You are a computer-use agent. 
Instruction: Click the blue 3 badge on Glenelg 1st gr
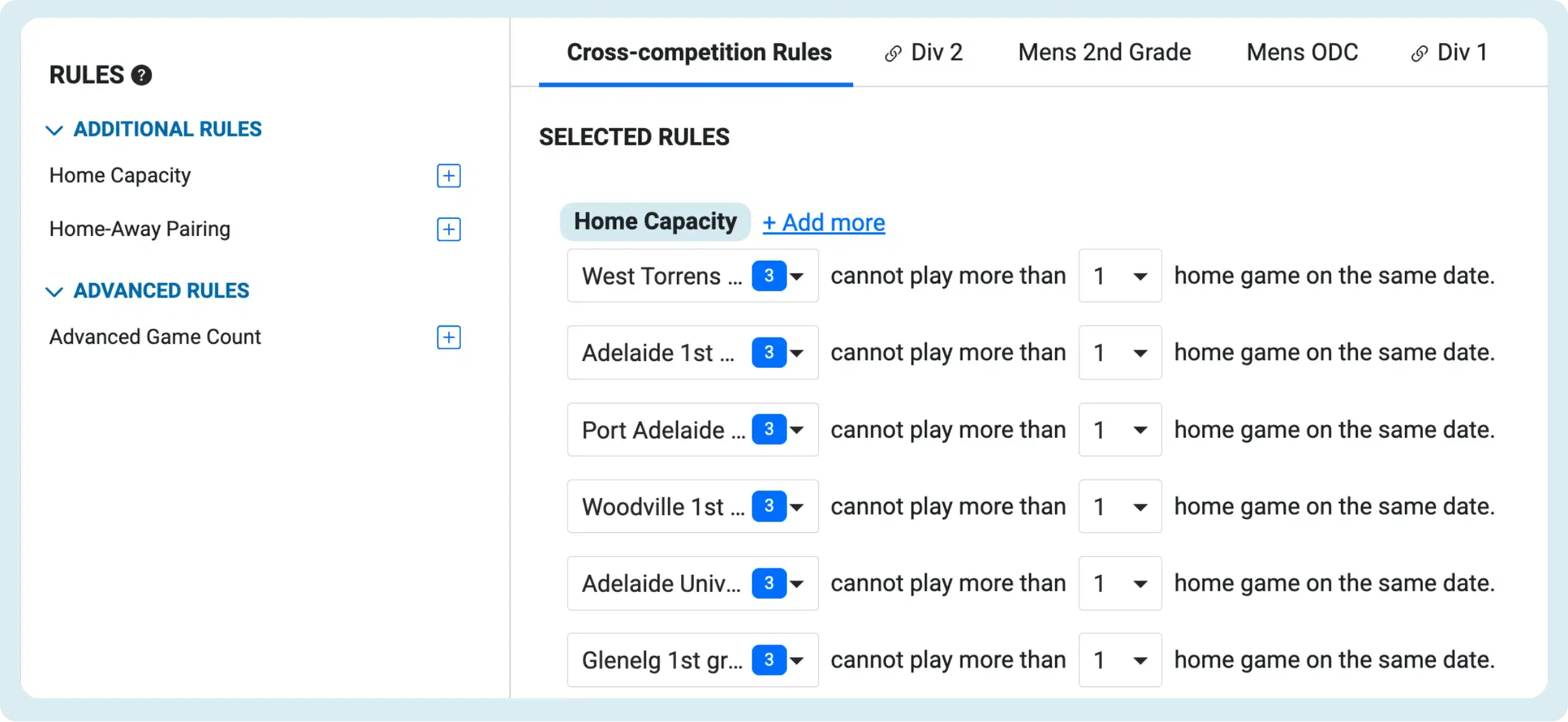(769, 660)
